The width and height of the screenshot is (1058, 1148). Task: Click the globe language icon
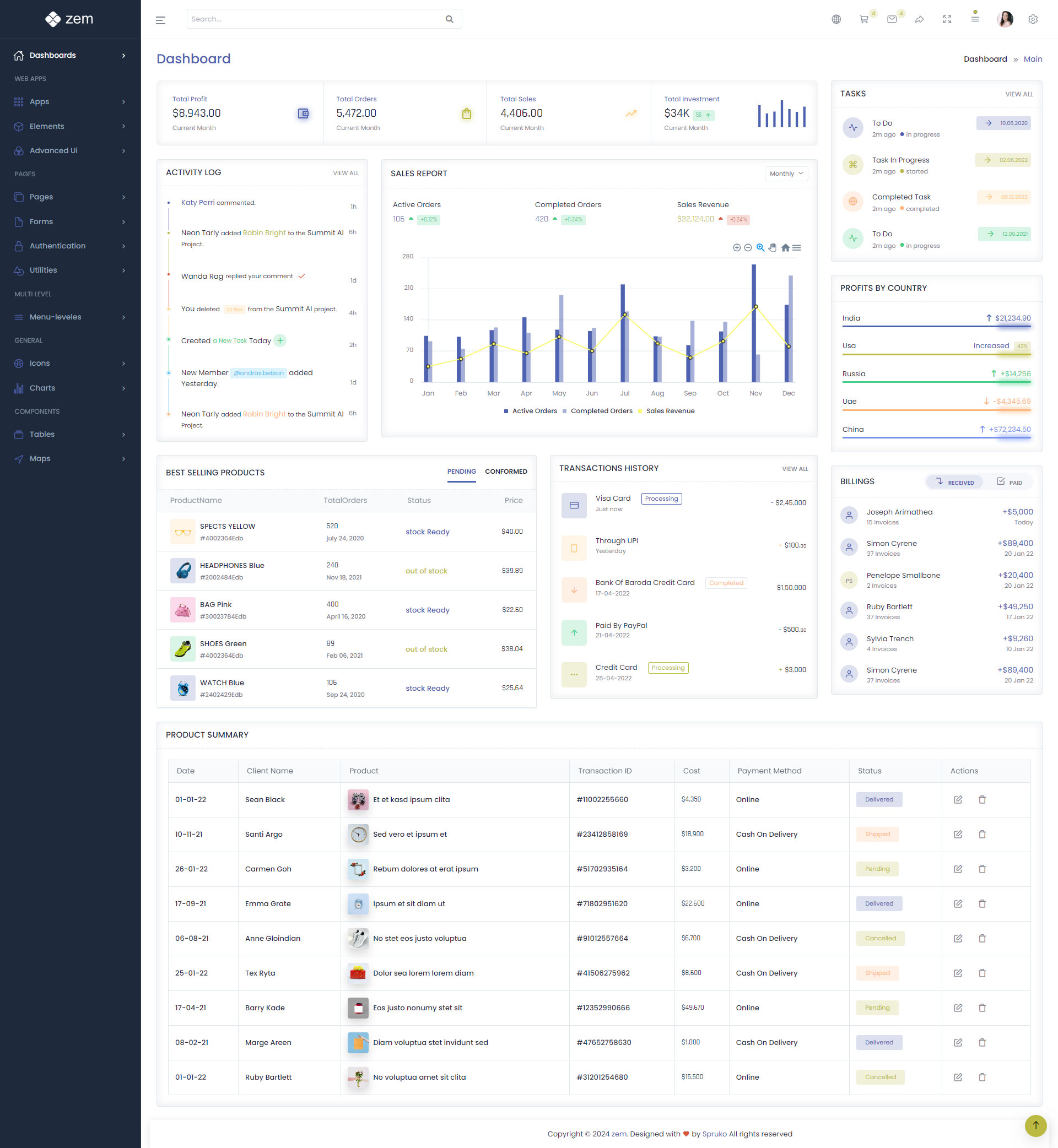click(x=836, y=19)
